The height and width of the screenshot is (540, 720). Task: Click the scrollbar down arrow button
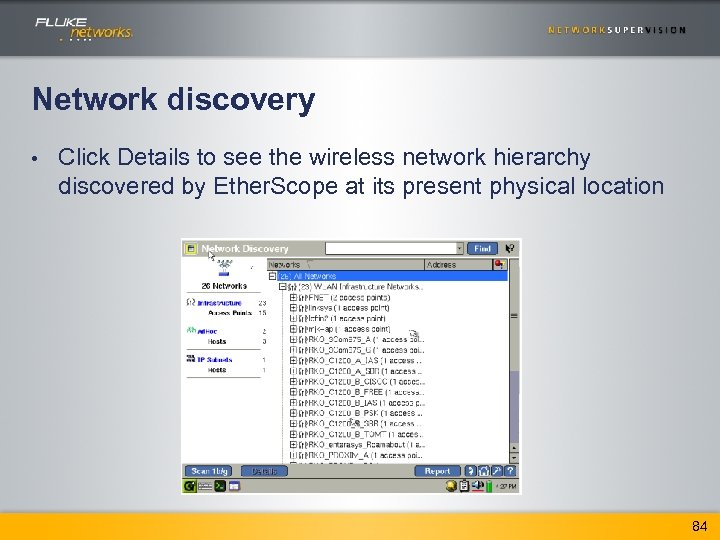[514, 458]
